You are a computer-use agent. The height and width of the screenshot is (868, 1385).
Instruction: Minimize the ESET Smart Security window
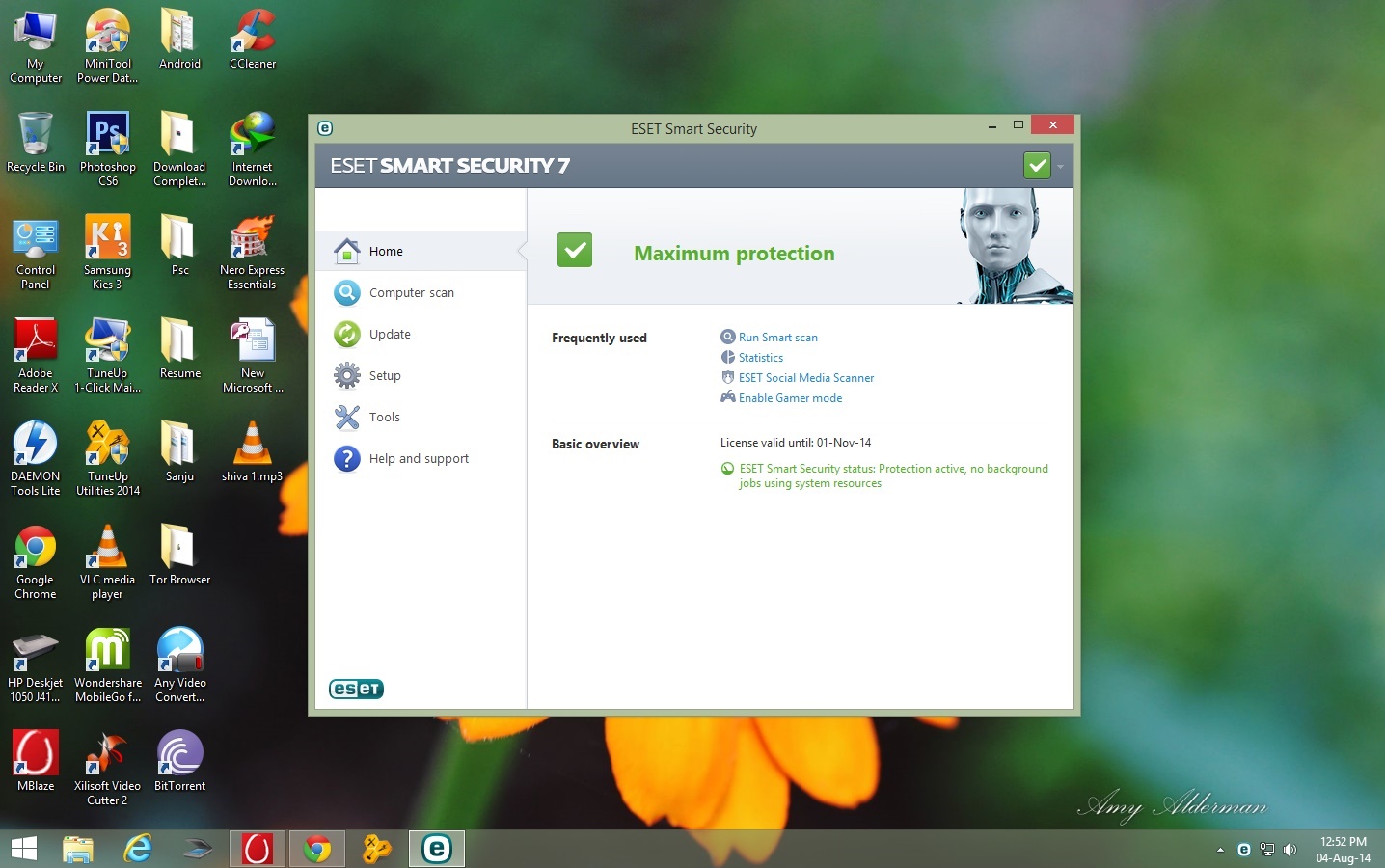tap(992, 126)
